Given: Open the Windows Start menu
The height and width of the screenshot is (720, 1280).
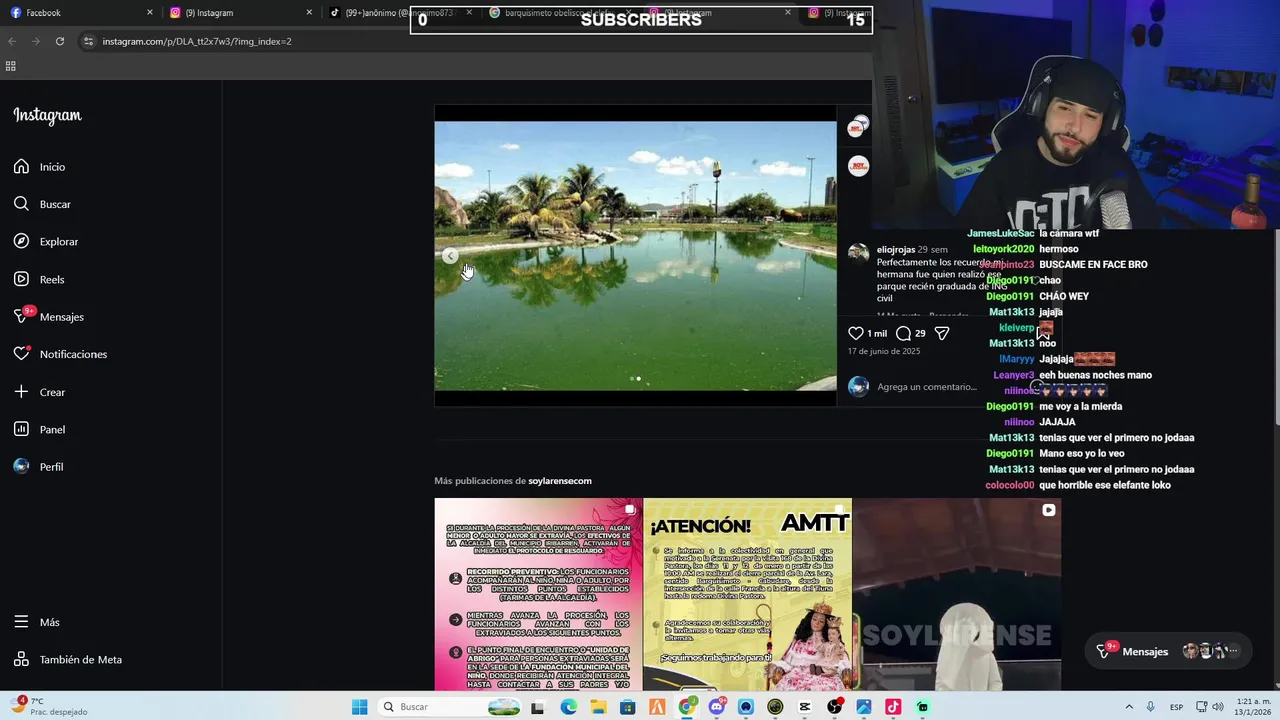Looking at the screenshot, I should (x=360, y=707).
